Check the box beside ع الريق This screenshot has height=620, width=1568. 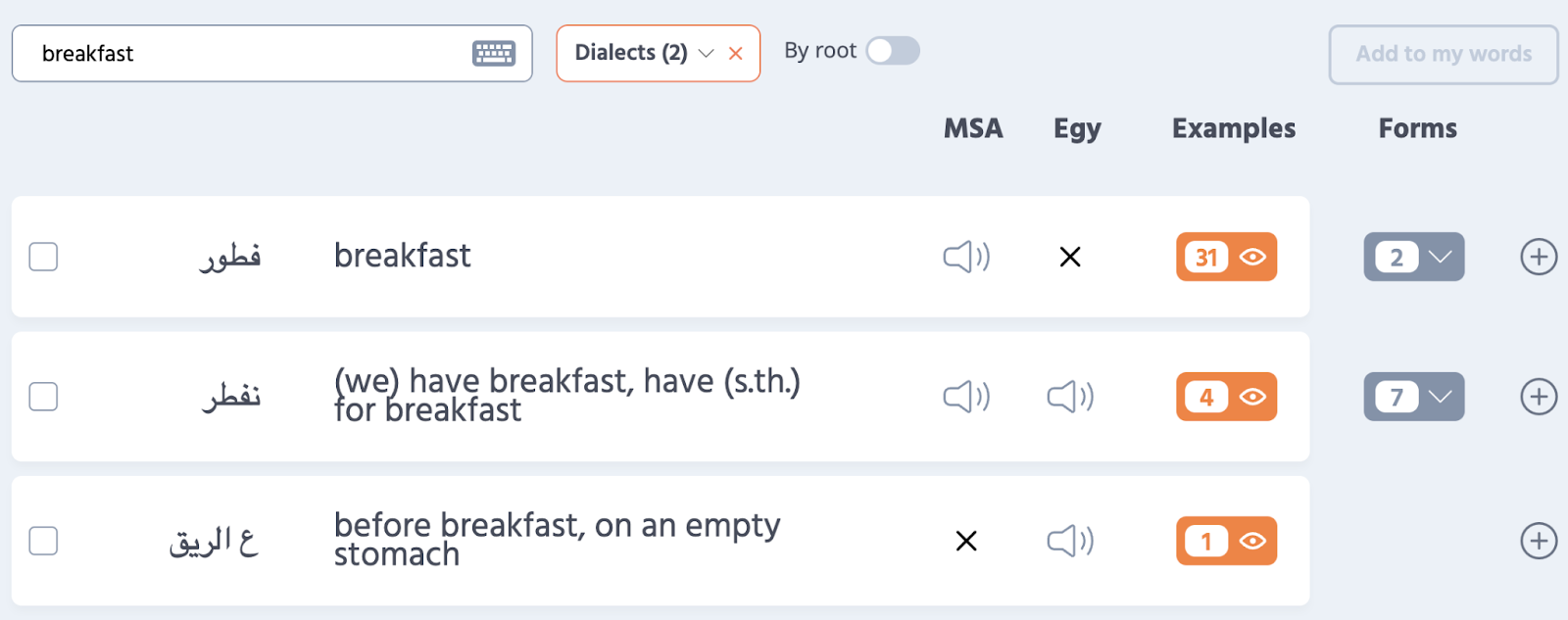42,540
